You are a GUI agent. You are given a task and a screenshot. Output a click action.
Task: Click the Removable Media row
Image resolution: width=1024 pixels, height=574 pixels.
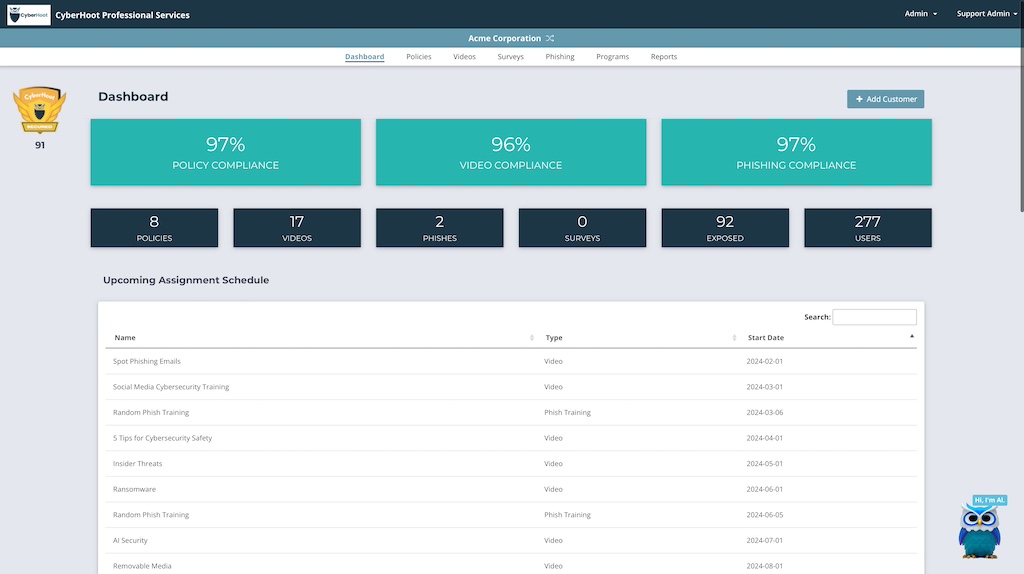pyautogui.click(x=511, y=566)
